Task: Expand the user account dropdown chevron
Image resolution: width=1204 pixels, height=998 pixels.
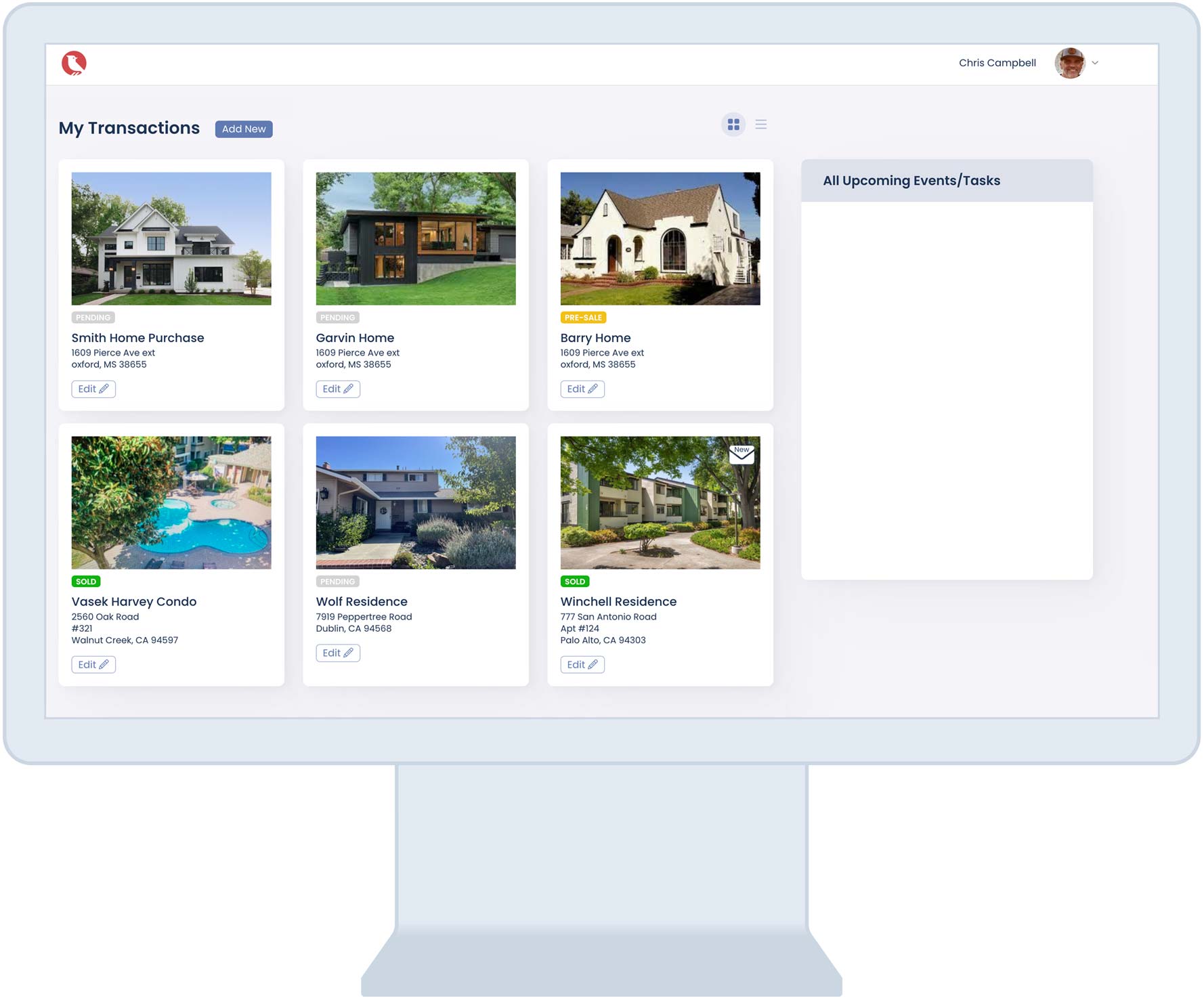Action: (x=1095, y=63)
